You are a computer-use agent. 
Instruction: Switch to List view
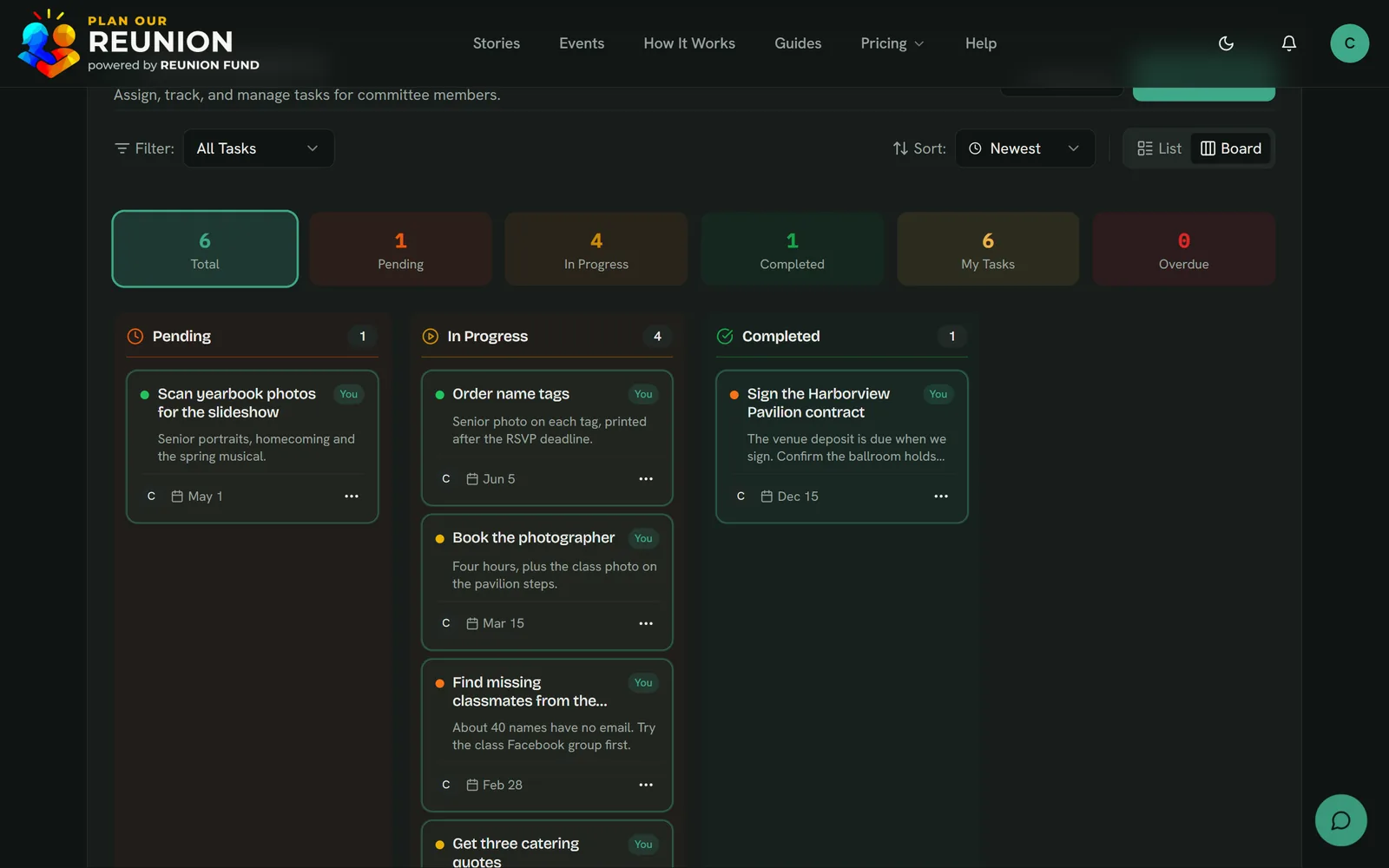[1159, 148]
